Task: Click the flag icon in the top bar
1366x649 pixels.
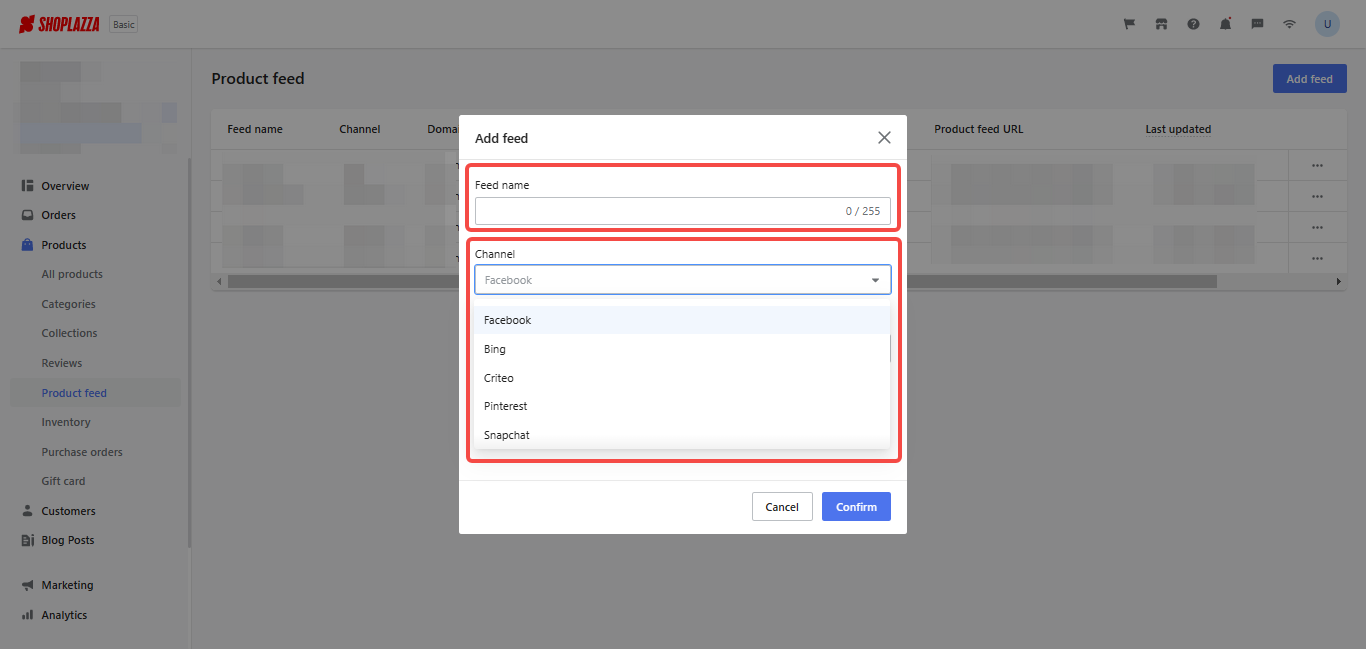Action: (1130, 24)
